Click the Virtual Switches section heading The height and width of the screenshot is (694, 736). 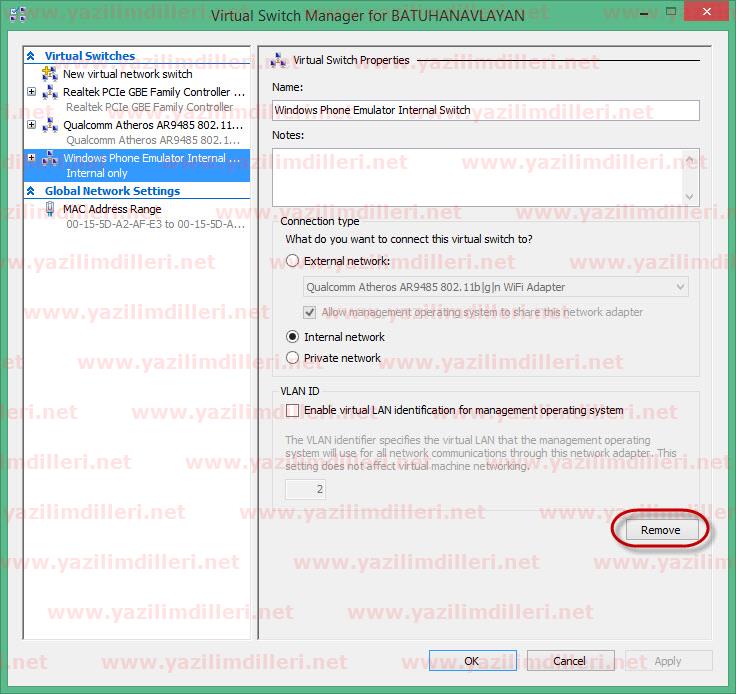pos(90,56)
